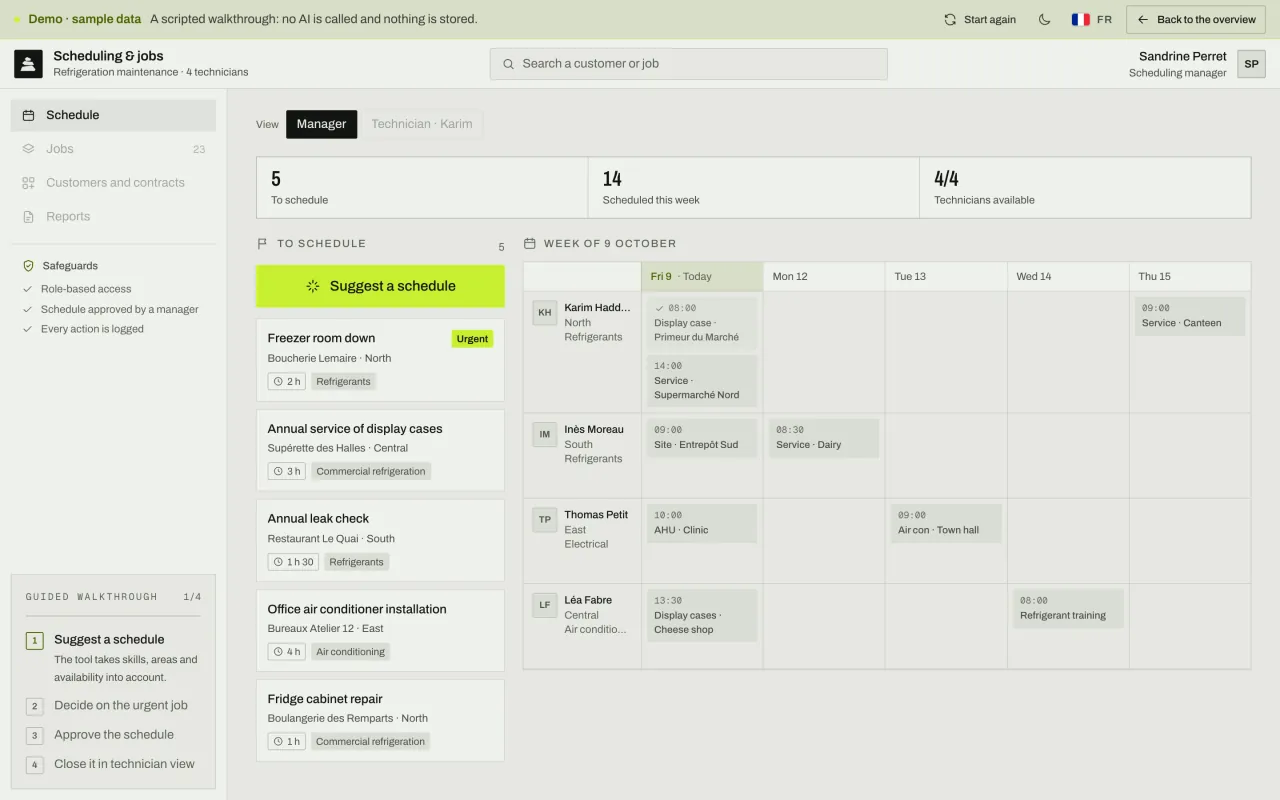Screen dimensions: 1280x800
Task: Click the flag icon beside To Schedule
Action: [x=263, y=243]
